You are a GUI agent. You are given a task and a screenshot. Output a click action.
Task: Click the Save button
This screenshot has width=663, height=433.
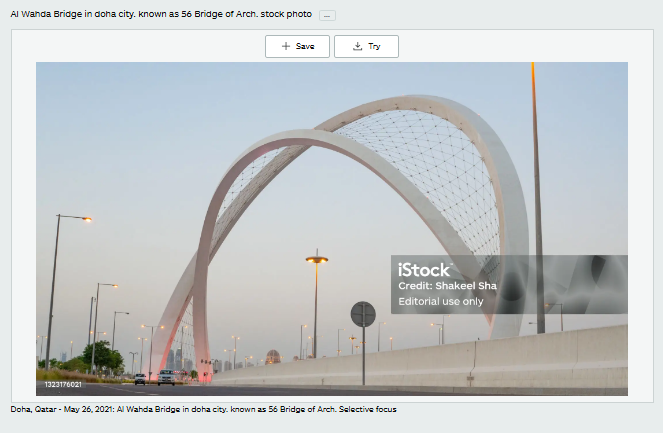[x=297, y=47]
